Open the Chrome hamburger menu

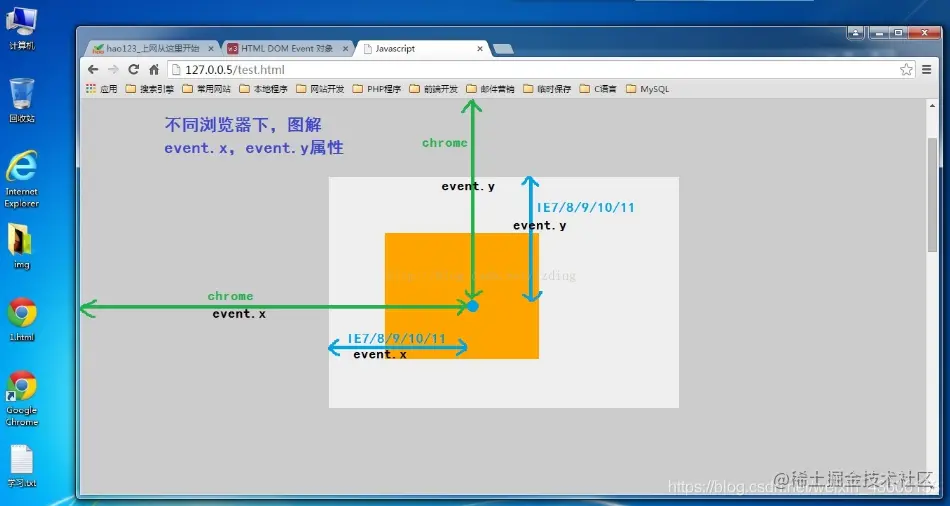click(926, 69)
